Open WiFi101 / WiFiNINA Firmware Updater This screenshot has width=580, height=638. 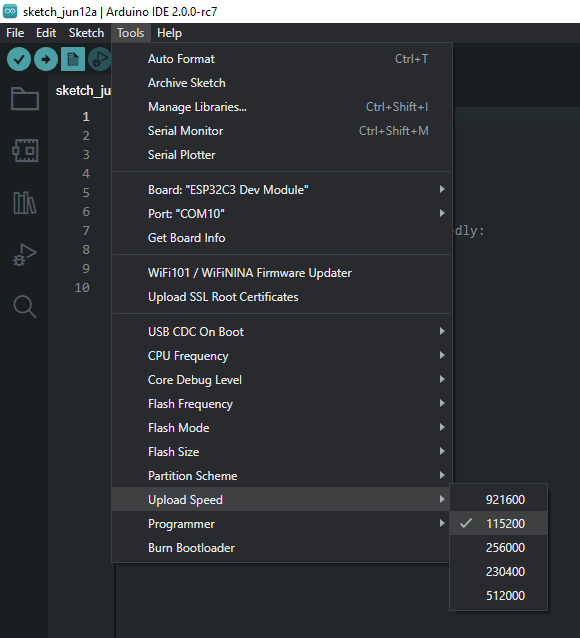[282, 273]
